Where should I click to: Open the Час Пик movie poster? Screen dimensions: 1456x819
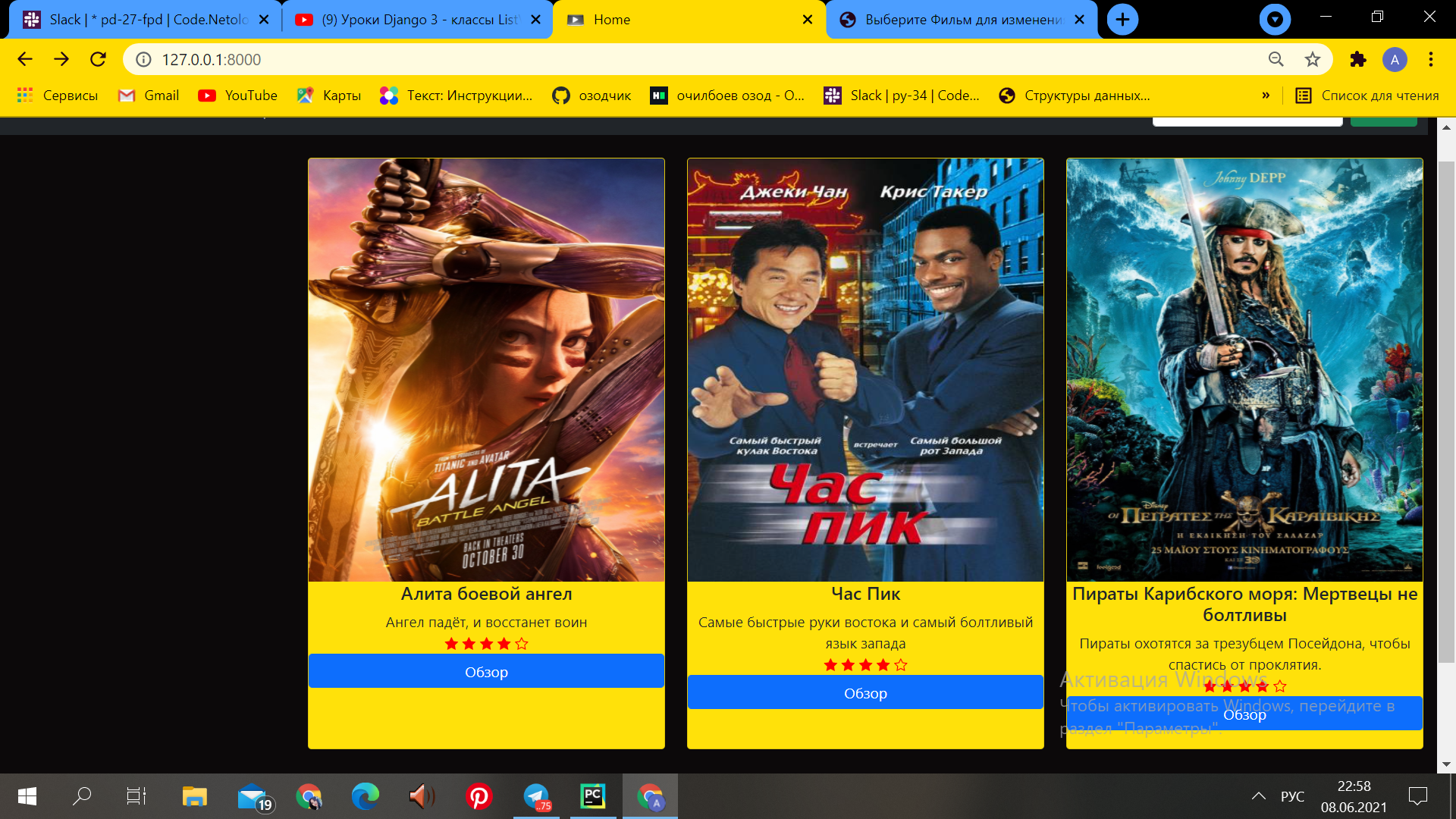pyautogui.click(x=865, y=370)
